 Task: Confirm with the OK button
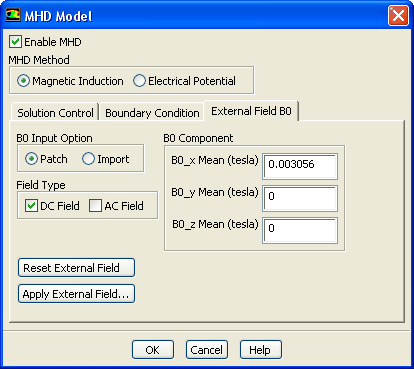click(x=153, y=350)
